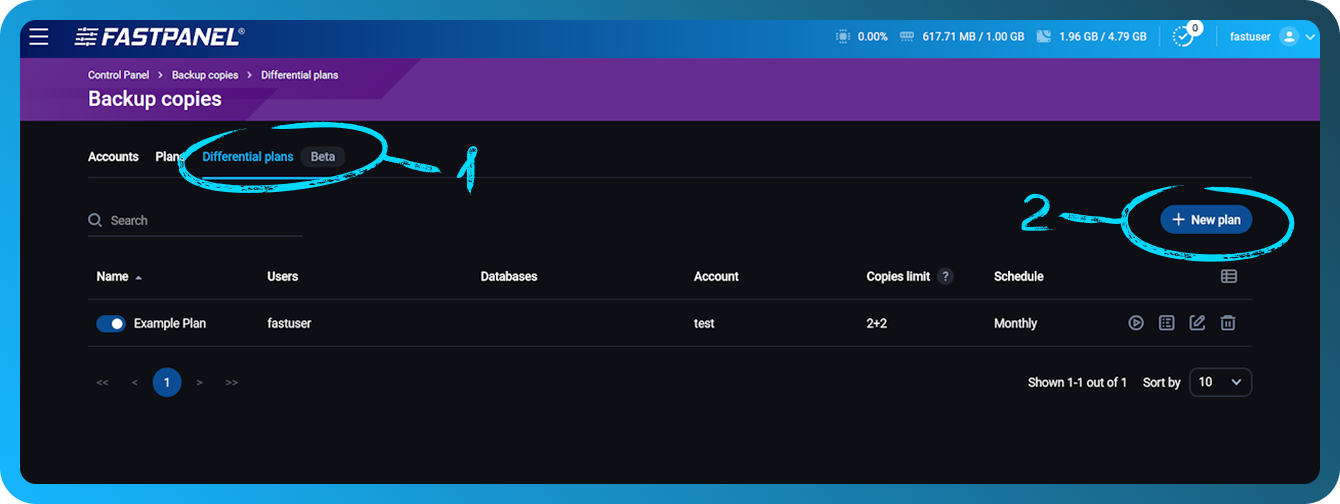Toggle the Example Plan switch off
The image size is (1340, 504).
click(x=111, y=324)
